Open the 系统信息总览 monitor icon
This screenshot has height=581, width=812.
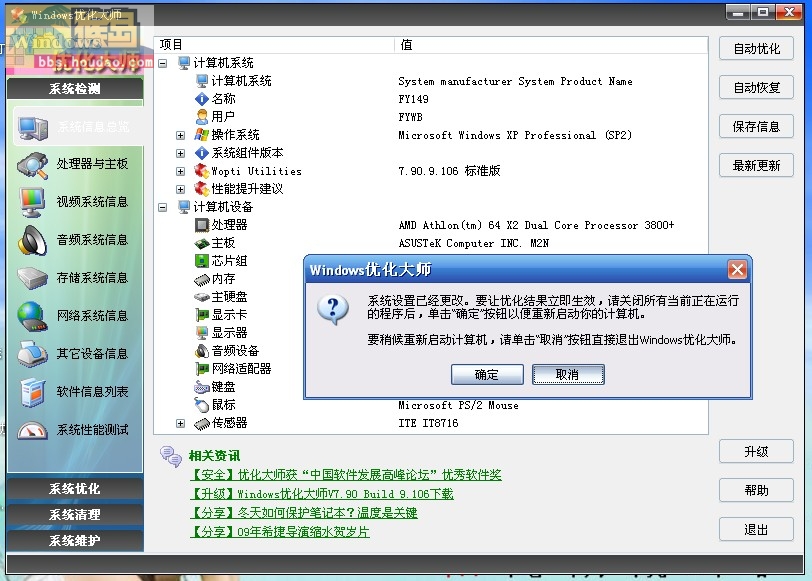[x=33, y=127]
